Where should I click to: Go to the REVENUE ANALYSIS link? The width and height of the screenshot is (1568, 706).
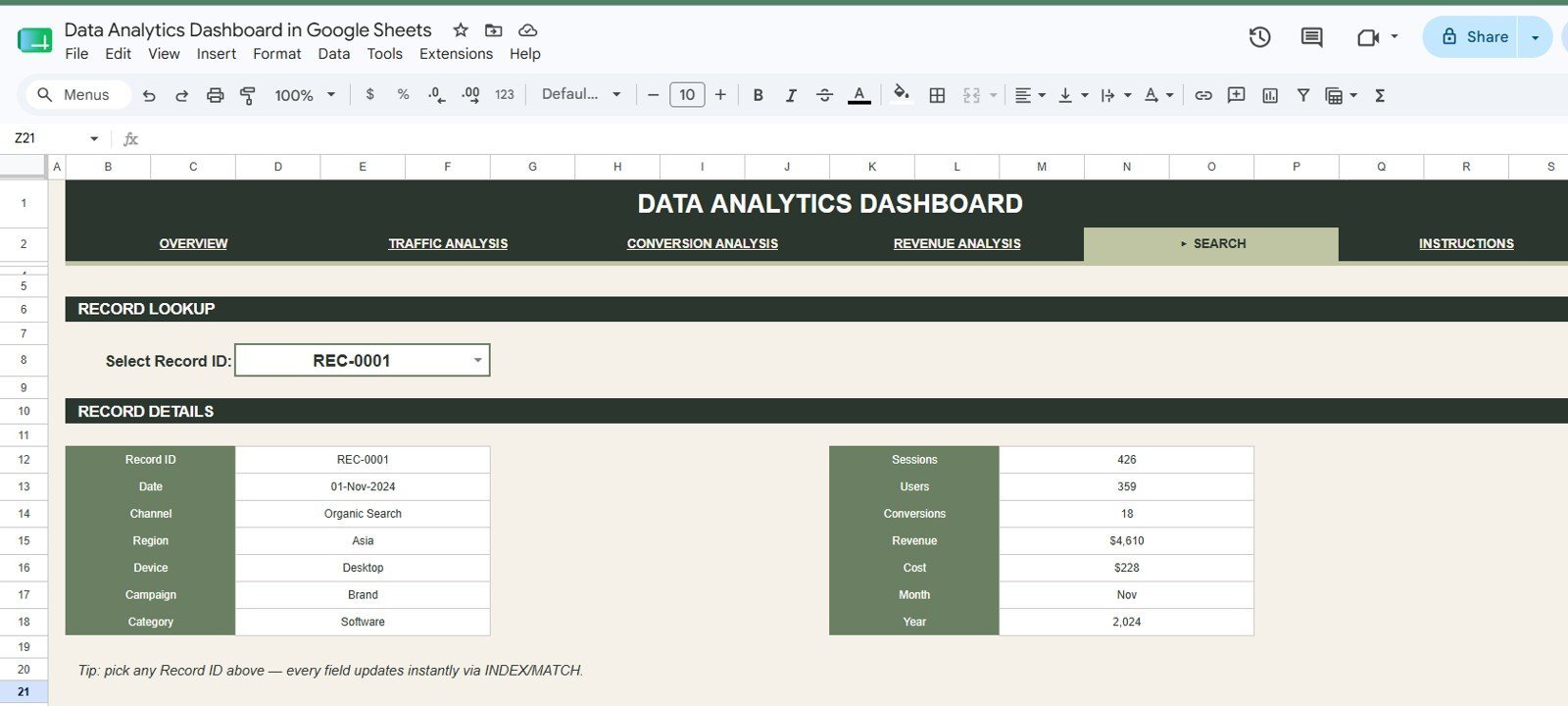coord(957,243)
